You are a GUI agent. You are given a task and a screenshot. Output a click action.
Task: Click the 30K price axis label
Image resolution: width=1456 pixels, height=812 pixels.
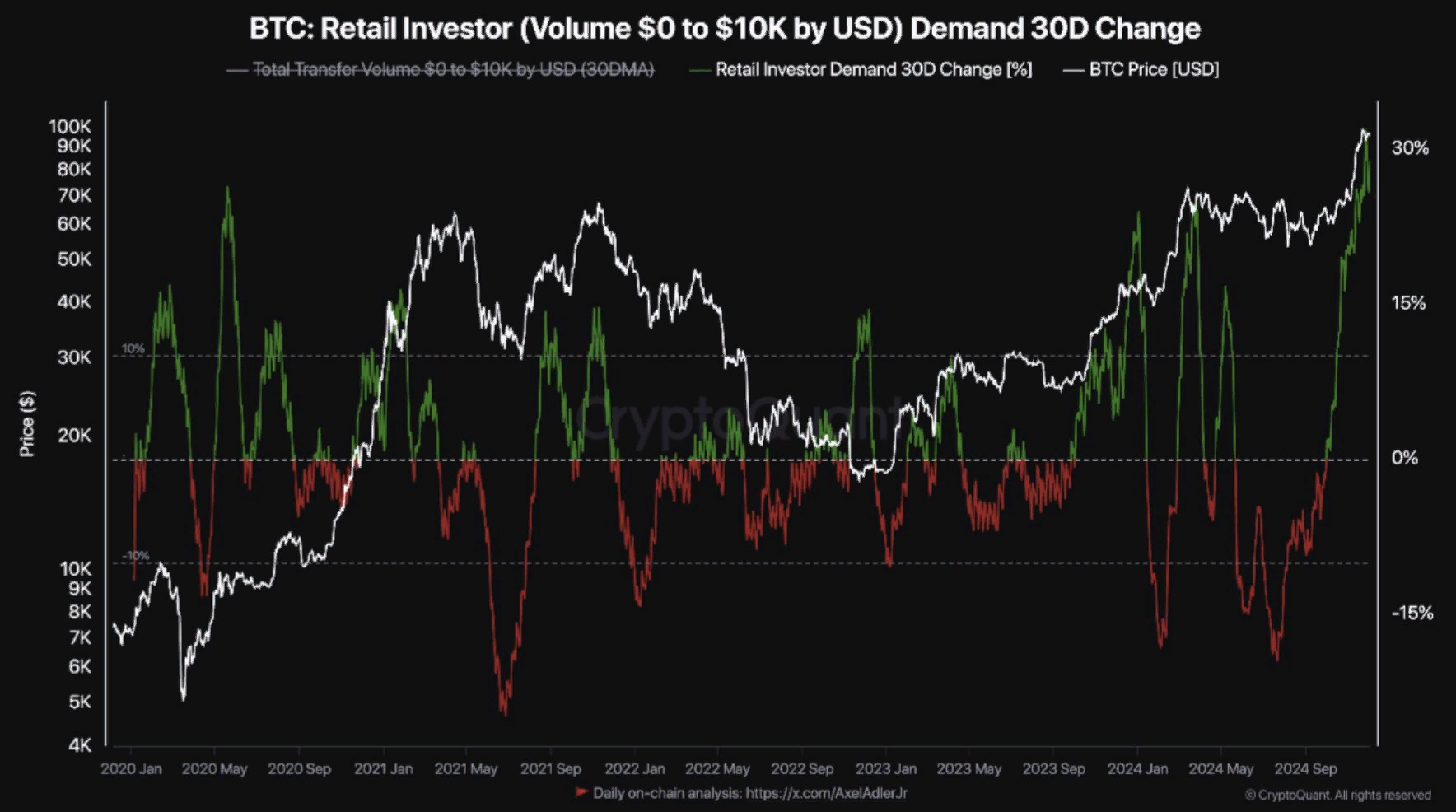pyautogui.click(x=75, y=357)
